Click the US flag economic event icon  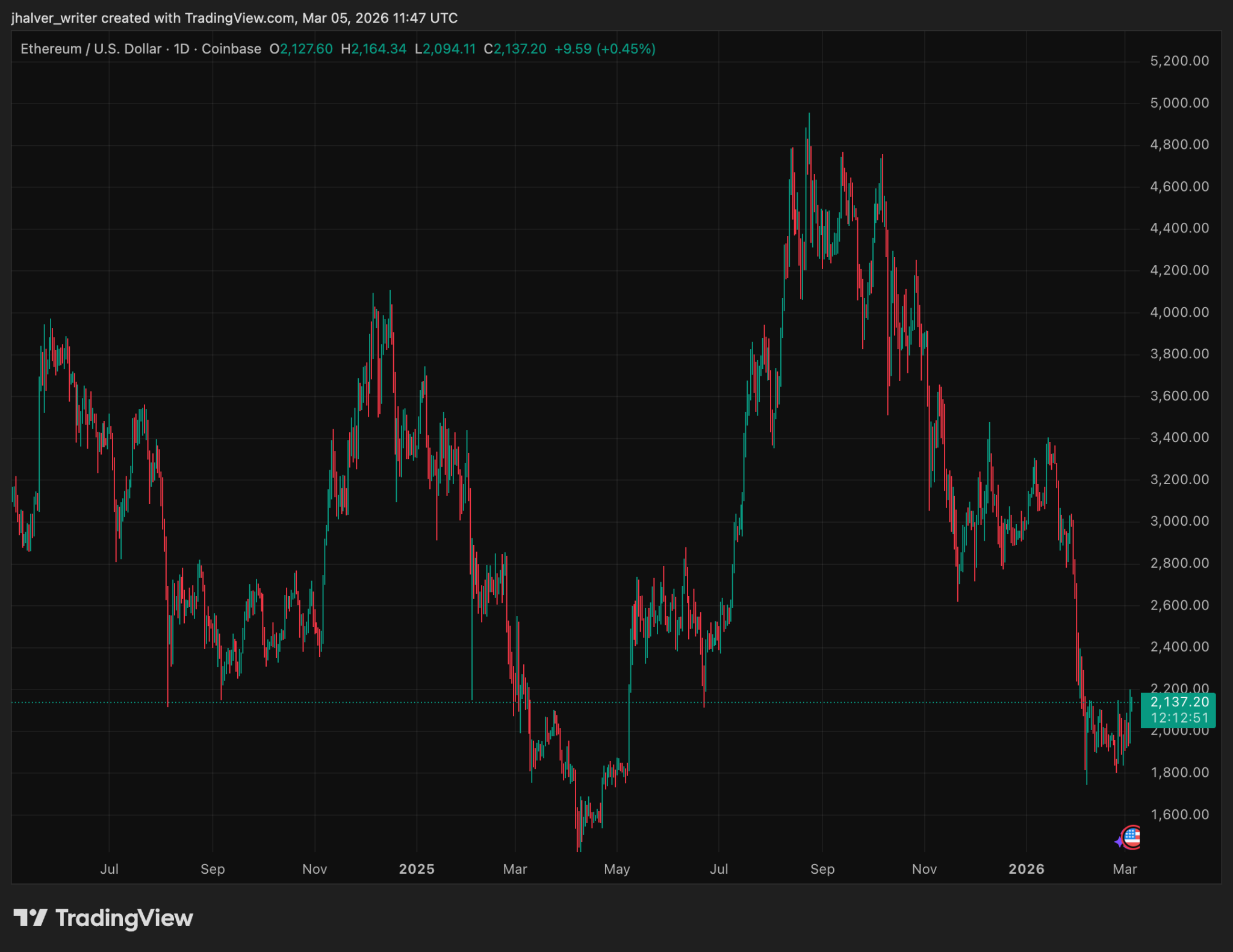coord(1132,837)
